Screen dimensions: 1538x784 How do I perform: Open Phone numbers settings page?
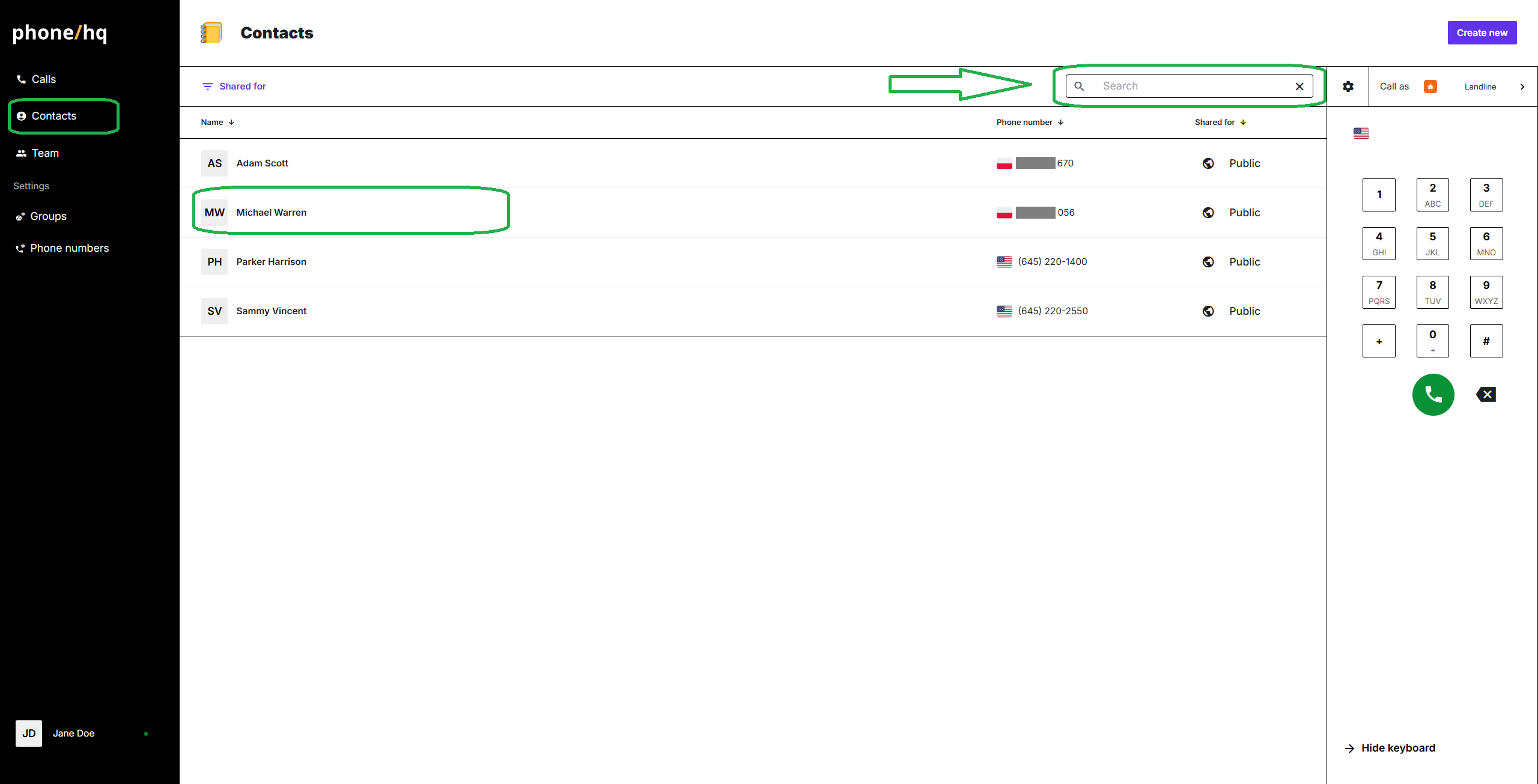tap(69, 248)
